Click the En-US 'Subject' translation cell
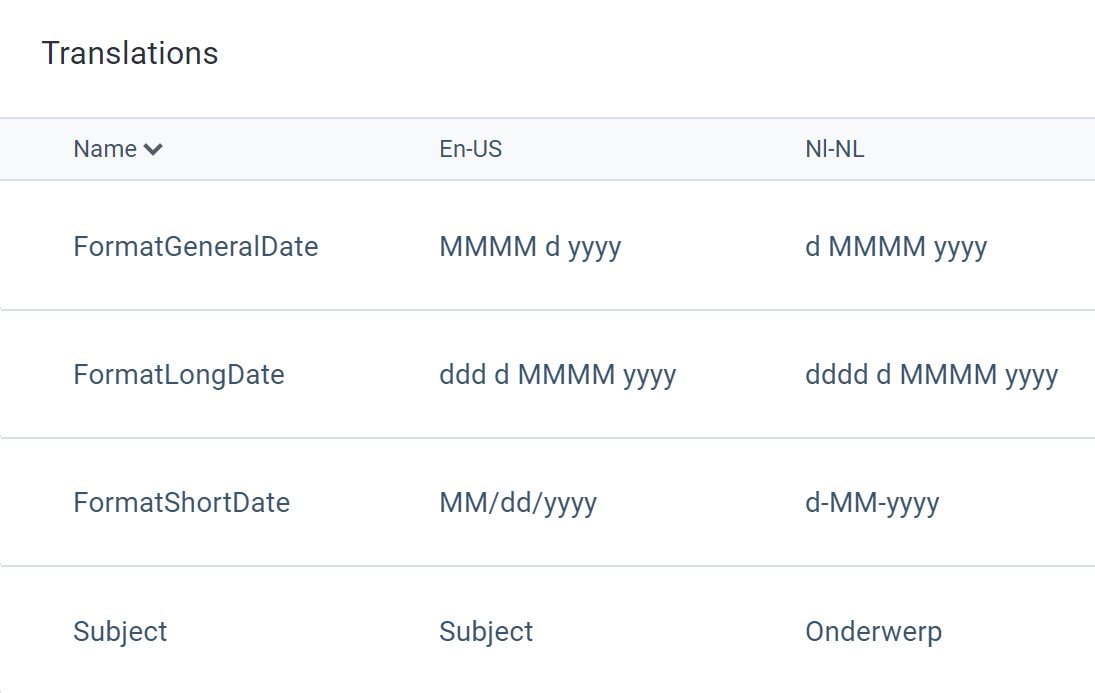The width and height of the screenshot is (1095, 693). click(x=486, y=632)
